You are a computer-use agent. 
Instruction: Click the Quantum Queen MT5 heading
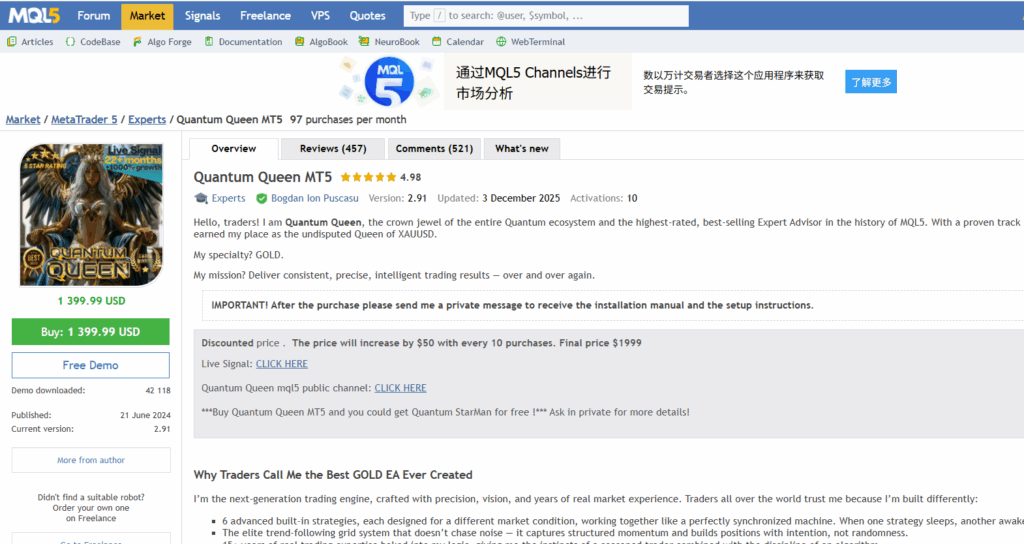(x=263, y=177)
